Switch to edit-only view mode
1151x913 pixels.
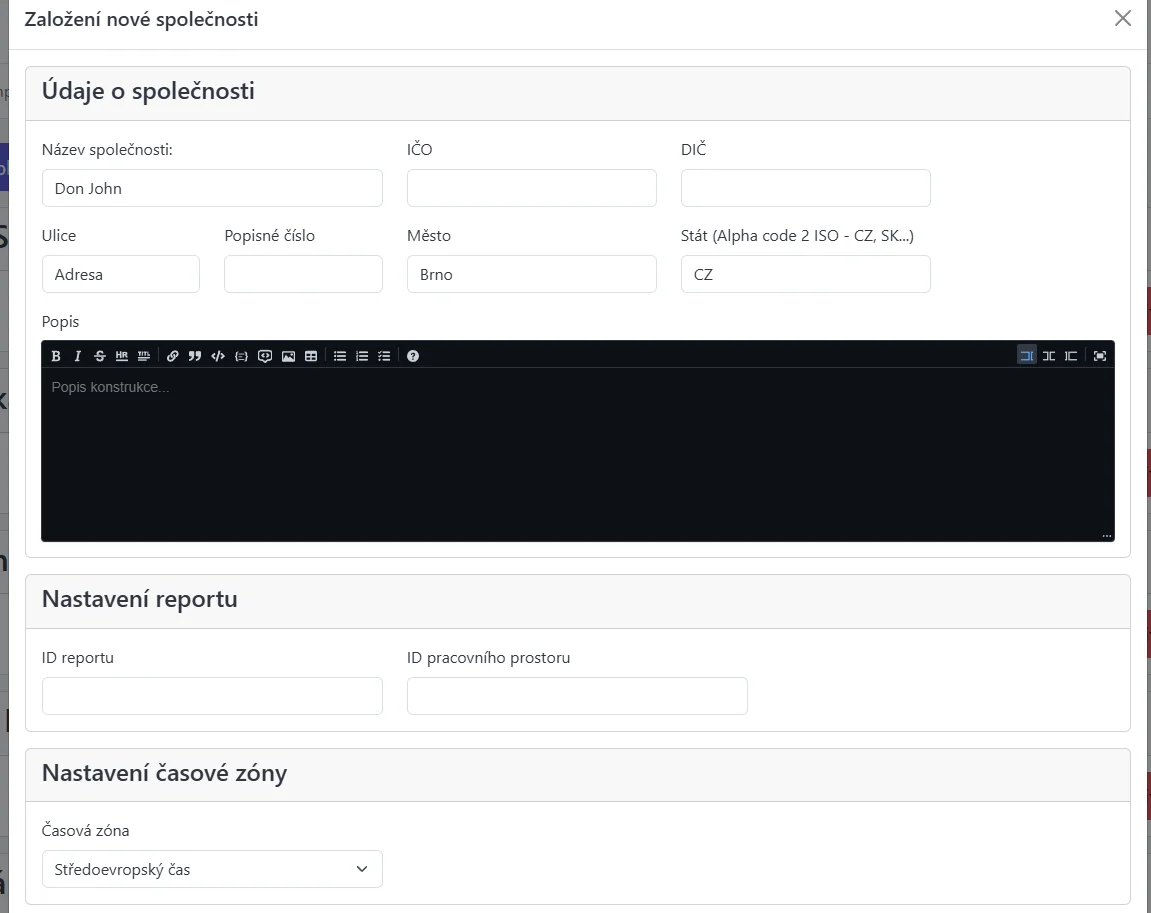tap(1026, 356)
